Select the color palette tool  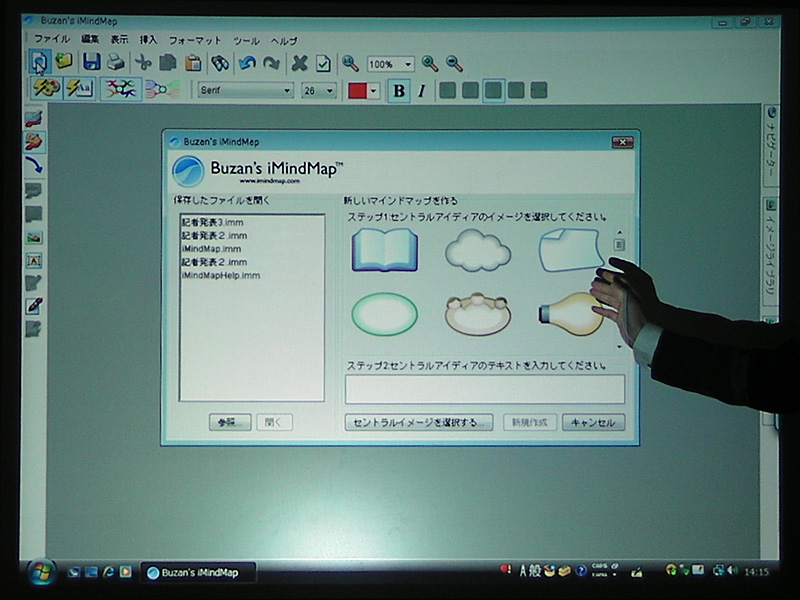coord(44,89)
